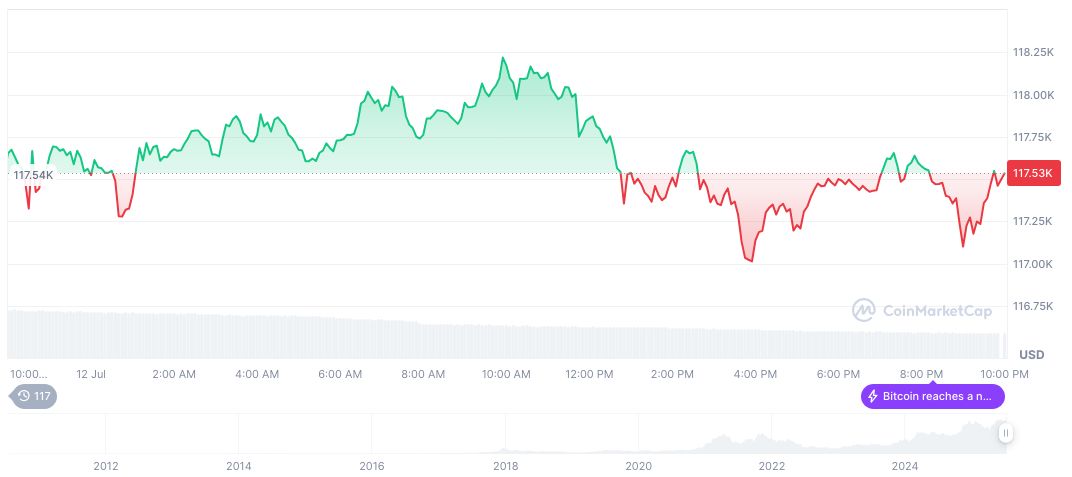Image resolution: width=1072 pixels, height=477 pixels.
Task: Click 2012 on the navigator timeline
Action: 106,466
